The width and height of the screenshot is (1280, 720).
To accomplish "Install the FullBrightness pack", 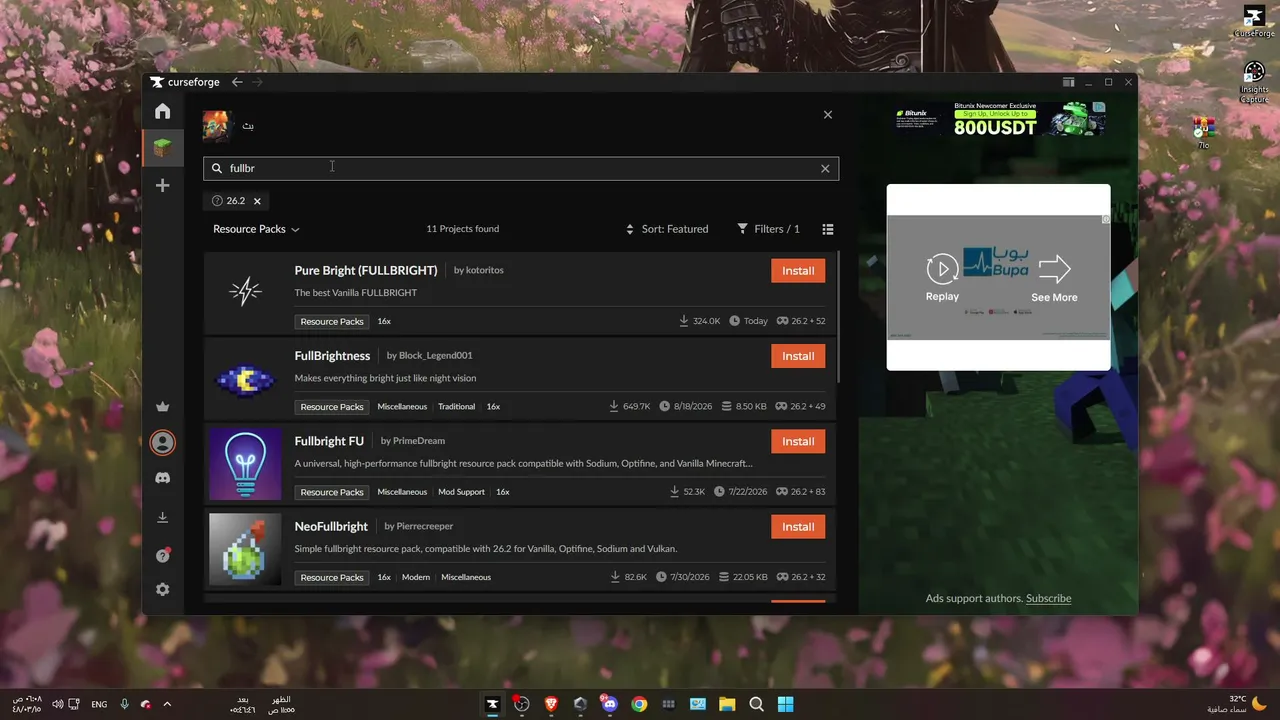I will click(798, 356).
